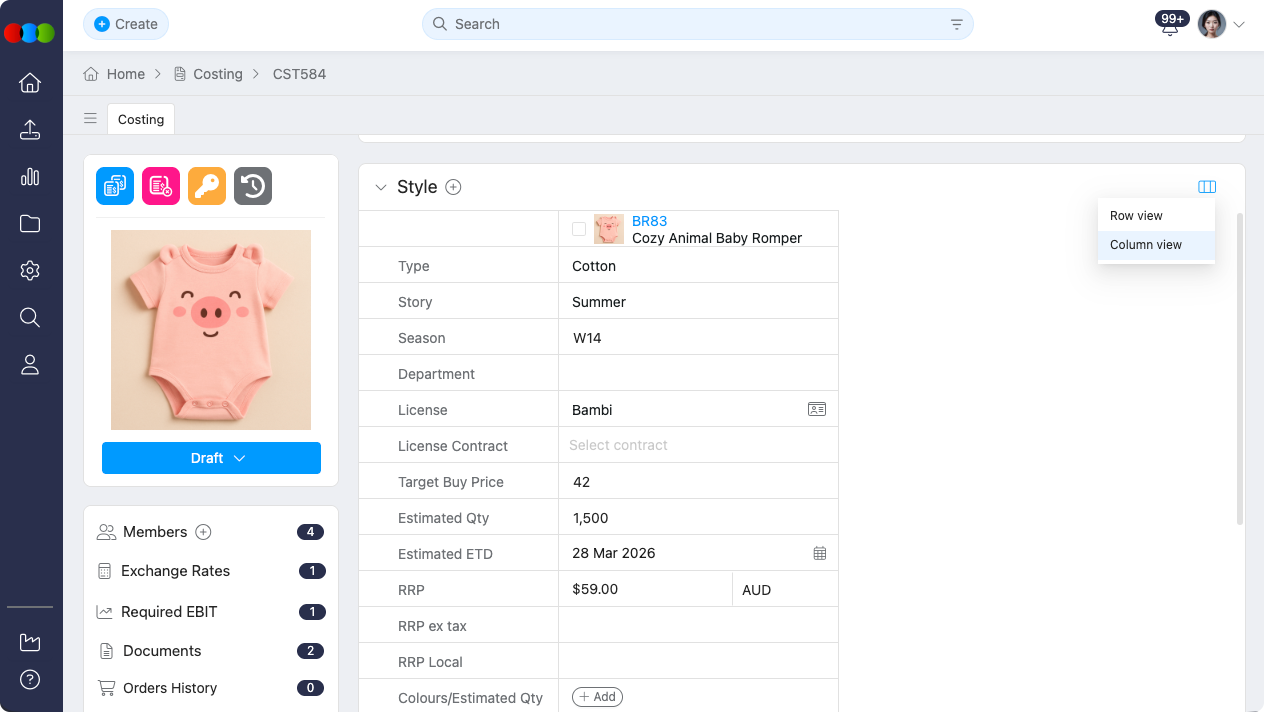Tick the checkbox next to BR83

[579, 228]
